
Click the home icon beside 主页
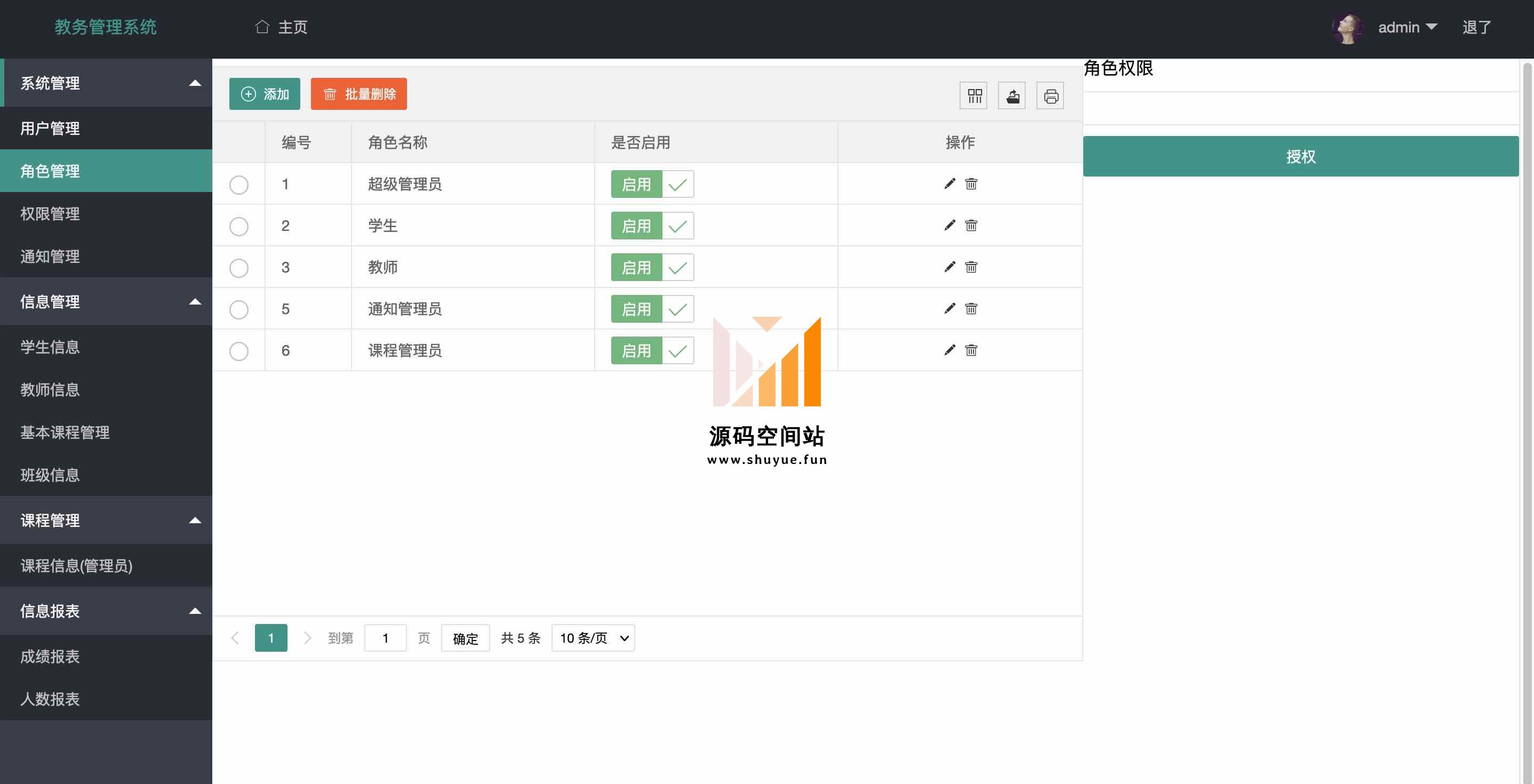[262, 27]
